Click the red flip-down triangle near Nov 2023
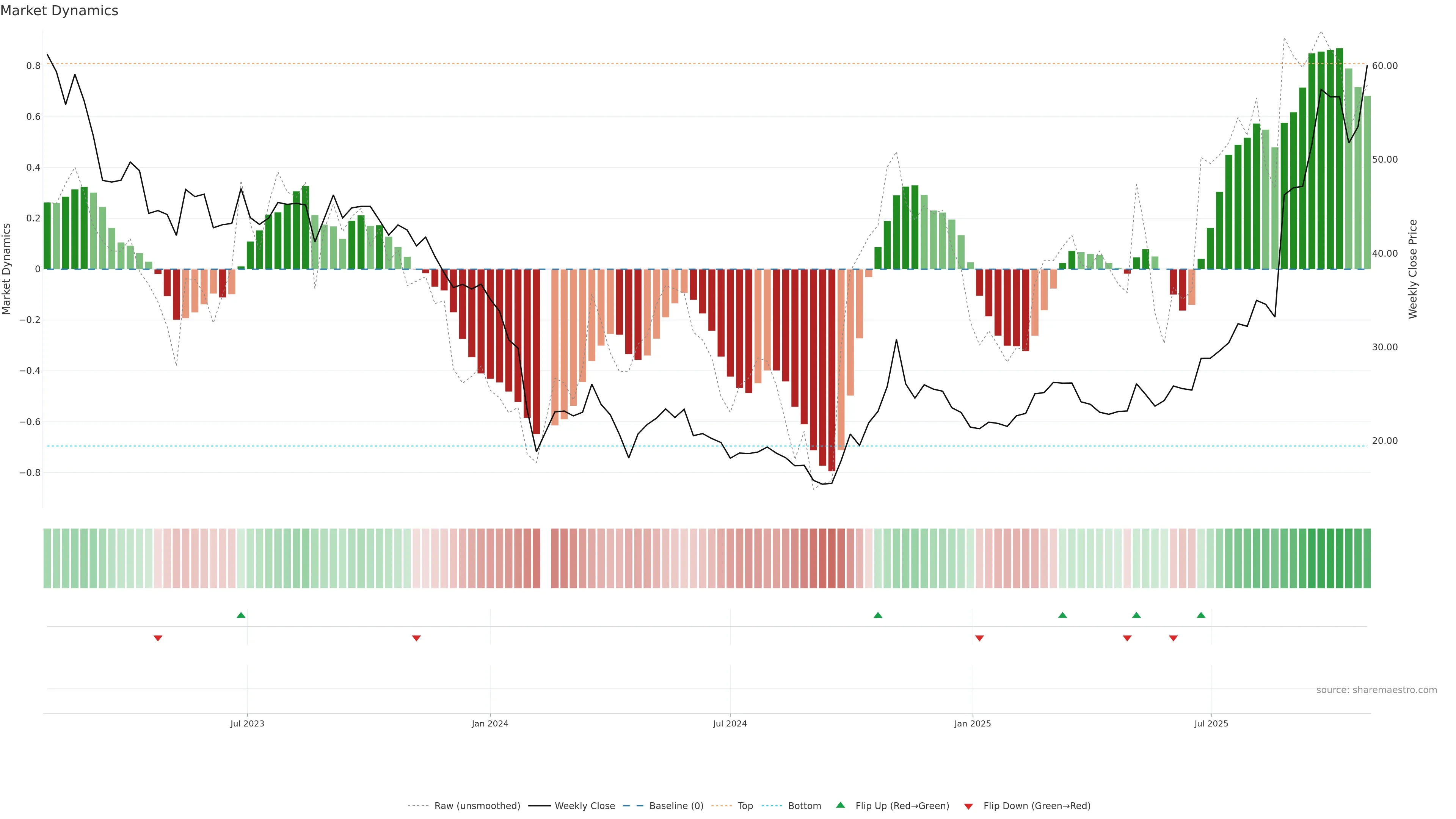The image size is (1456, 819). point(417,638)
